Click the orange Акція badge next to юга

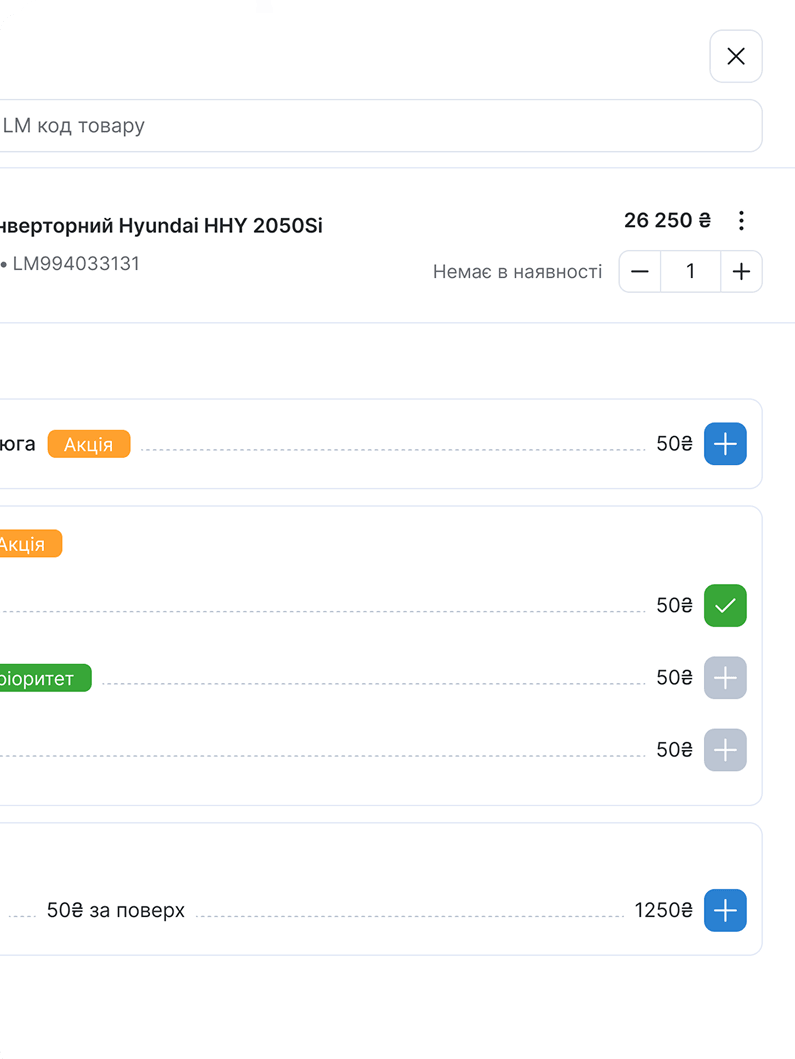point(88,444)
